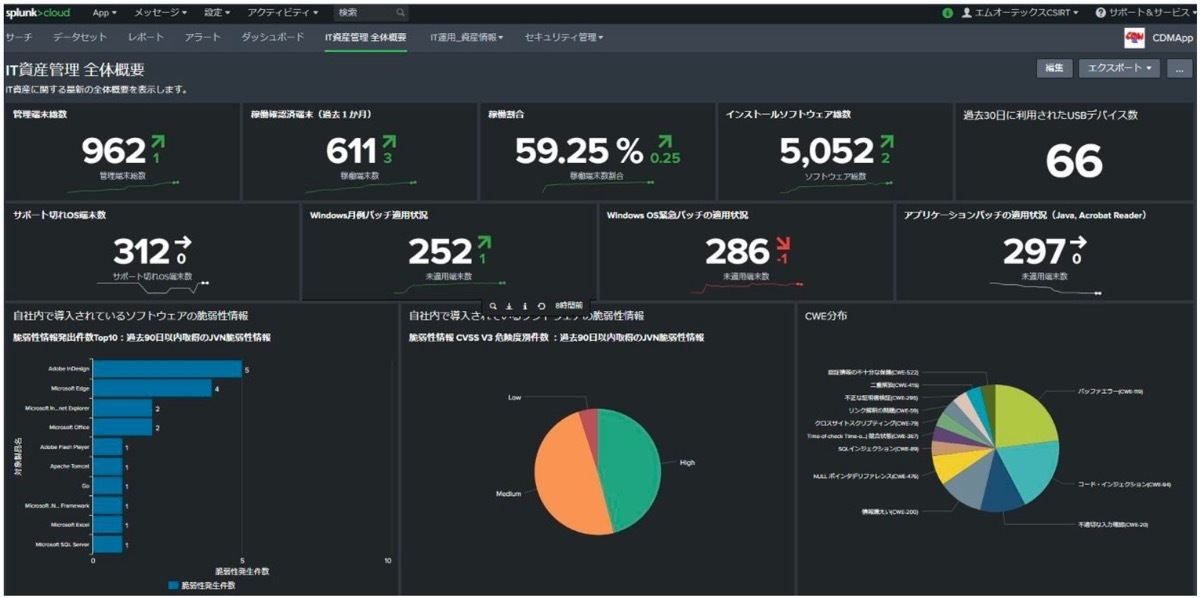The image size is (1200, 598).
Task: Open the ダッシュボード tab
Action: pyautogui.click(x=273, y=37)
